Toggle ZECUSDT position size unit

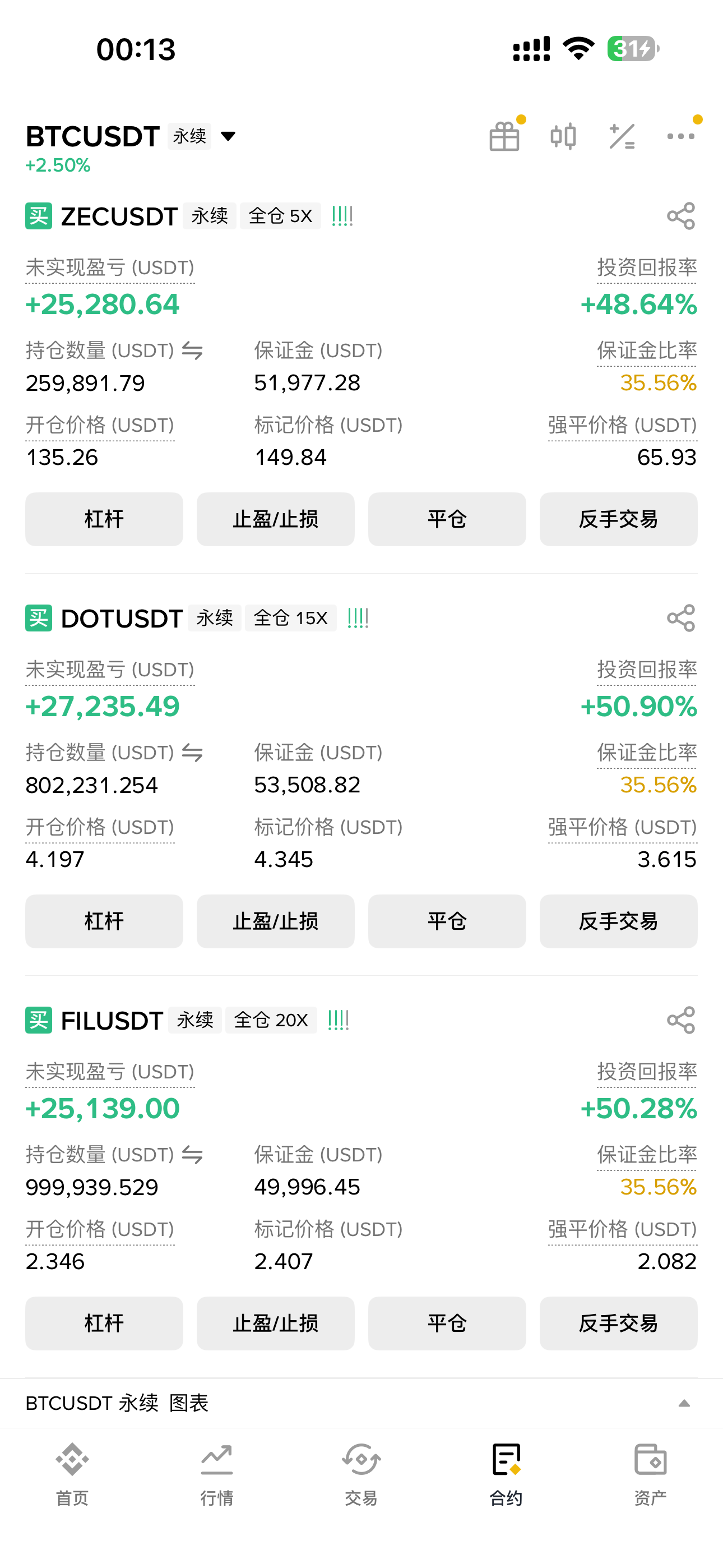192,351
